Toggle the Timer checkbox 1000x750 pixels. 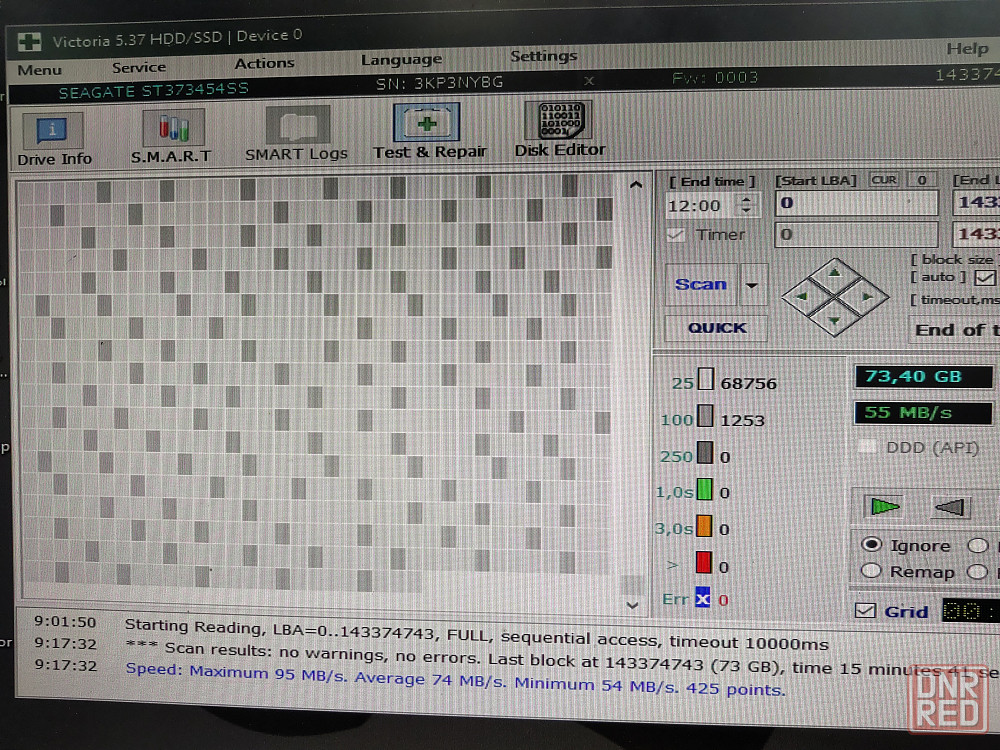point(675,235)
